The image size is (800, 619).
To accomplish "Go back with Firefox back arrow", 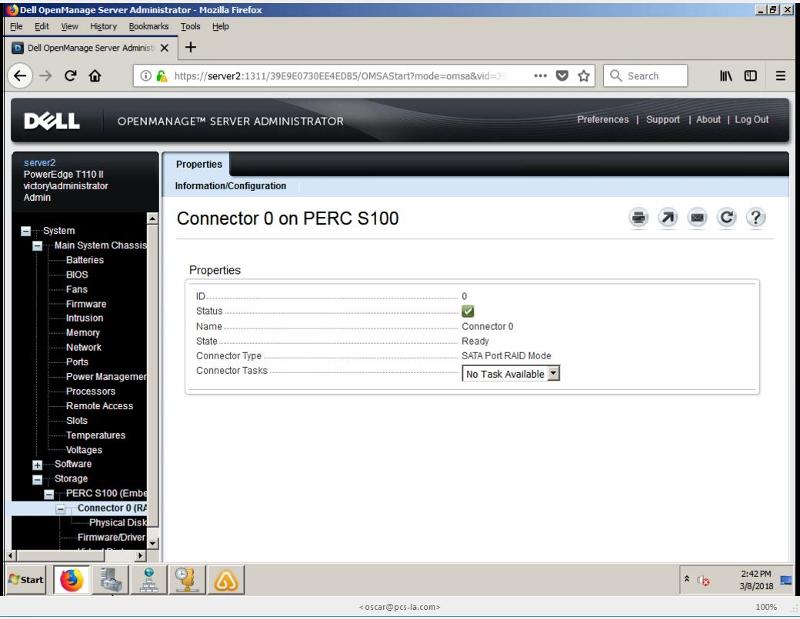I will point(20,76).
